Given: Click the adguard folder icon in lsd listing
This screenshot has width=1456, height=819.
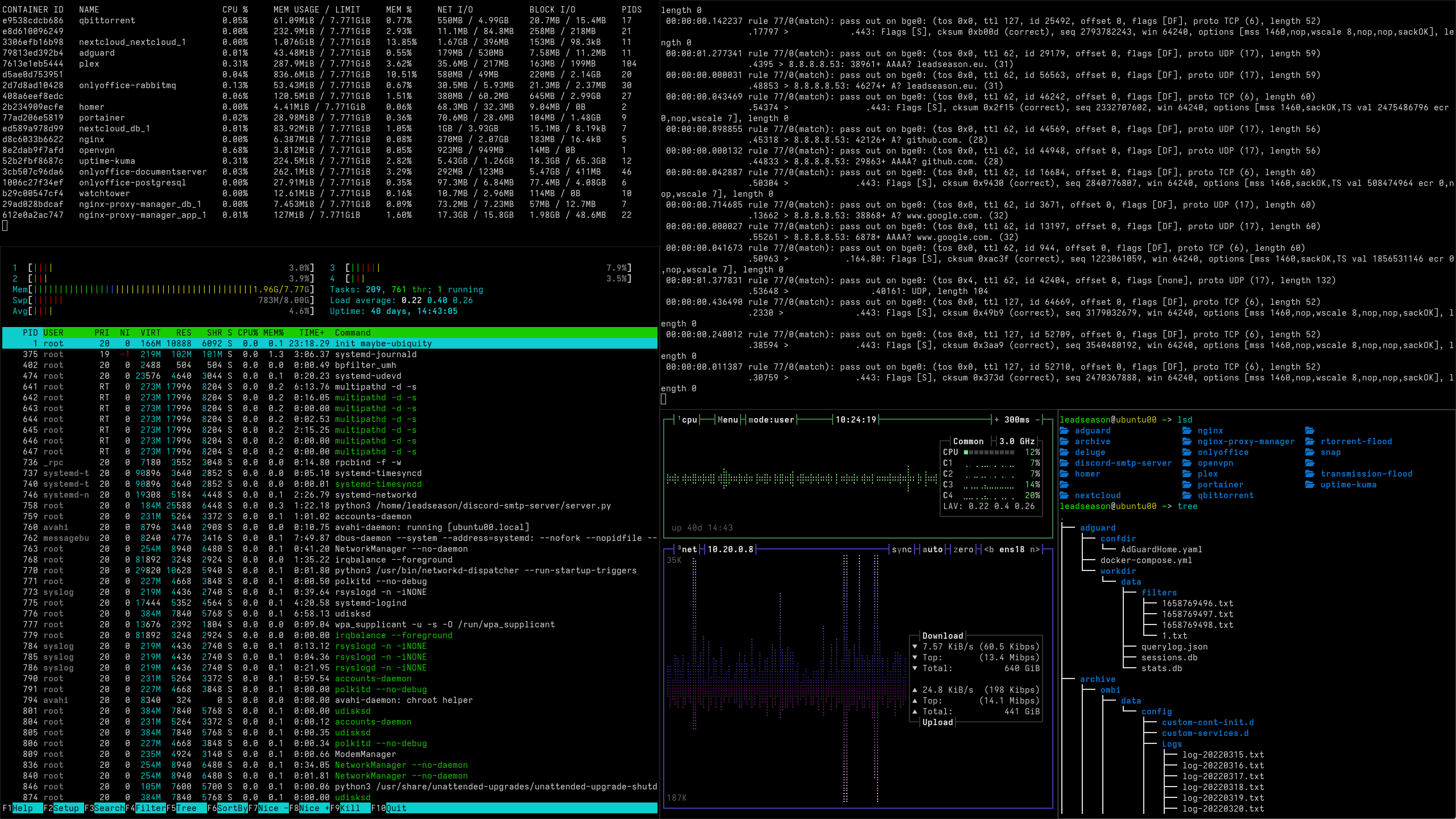Looking at the screenshot, I should [1064, 431].
